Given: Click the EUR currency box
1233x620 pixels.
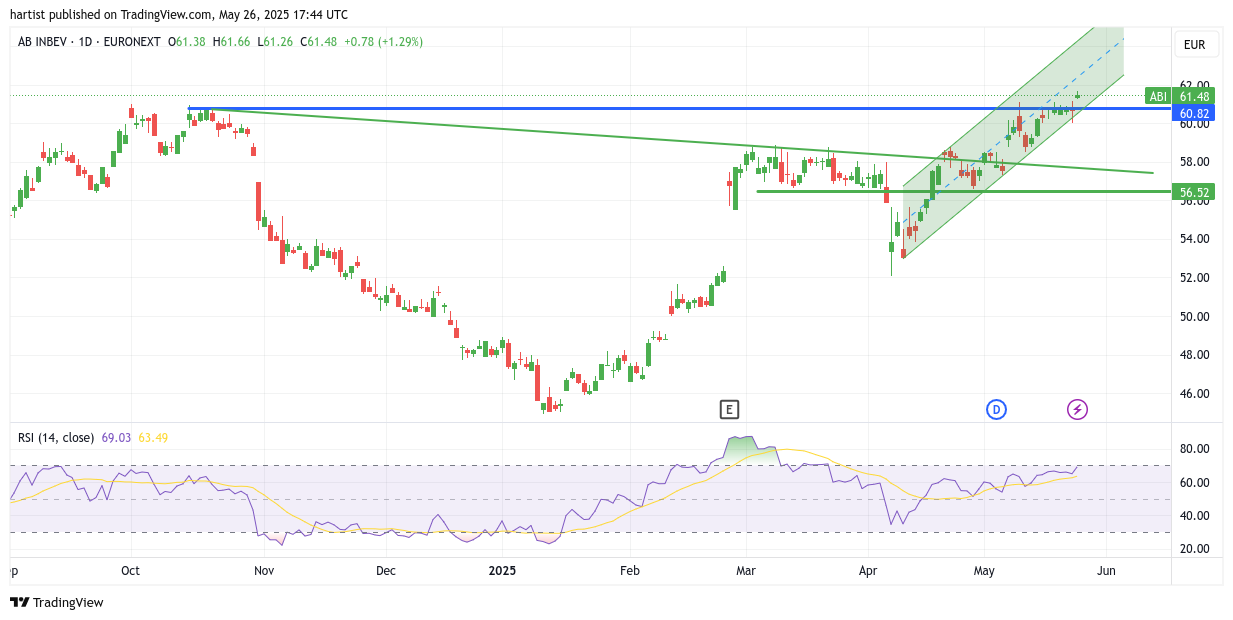Looking at the screenshot, I should [x=1194, y=44].
